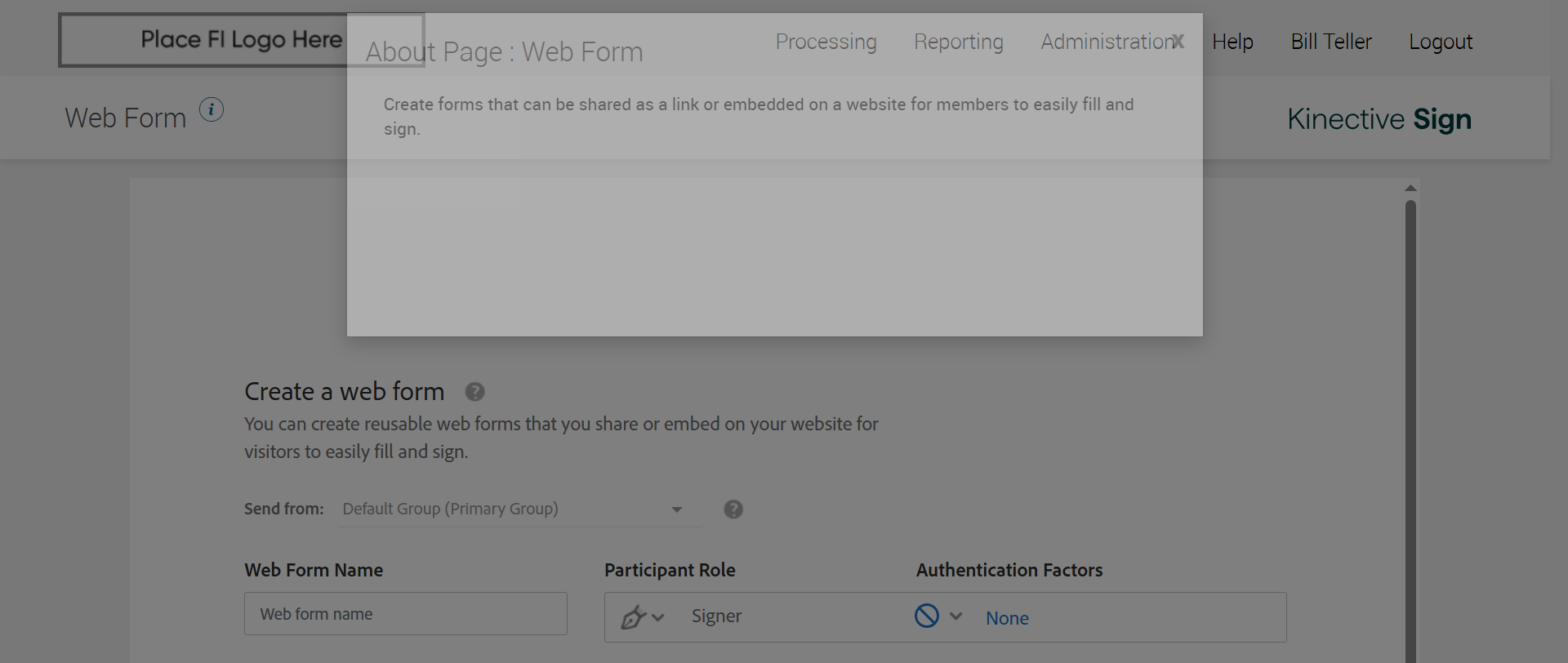Image resolution: width=1568 pixels, height=663 pixels.
Task: Click the no-authentication circle icon
Action: pos(927,616)
